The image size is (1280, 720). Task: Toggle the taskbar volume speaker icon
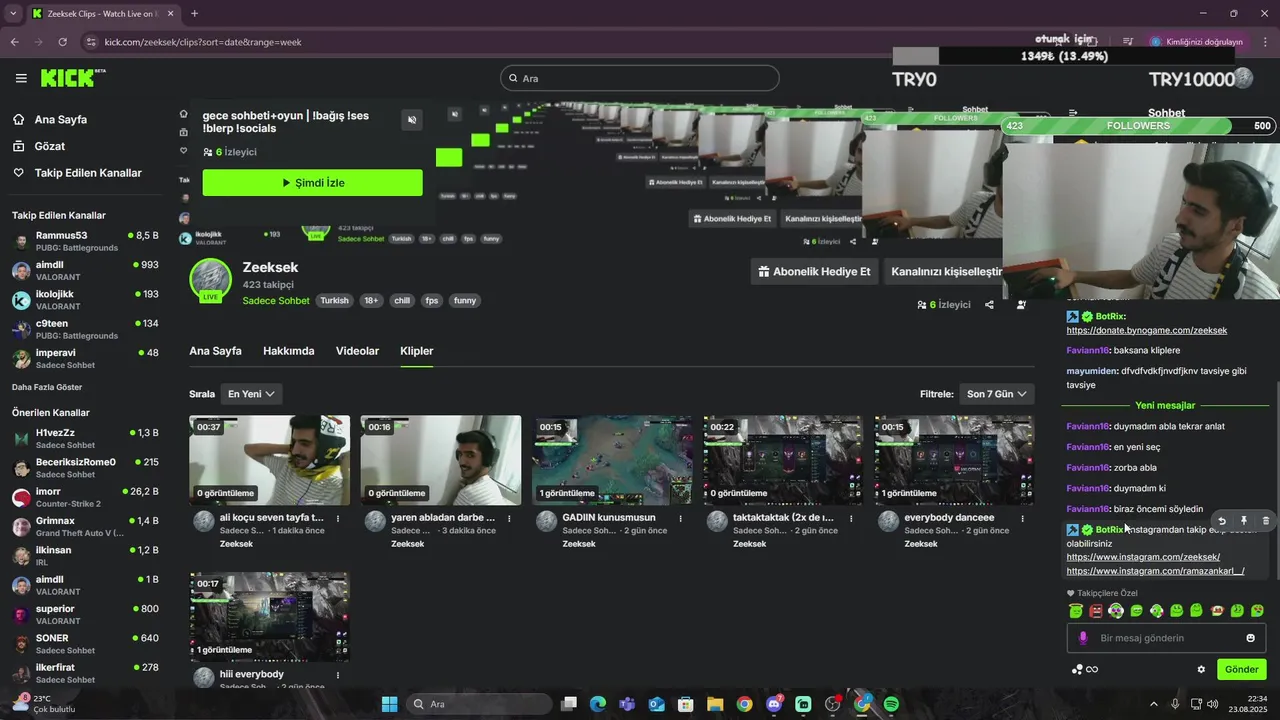[1212, 704]
